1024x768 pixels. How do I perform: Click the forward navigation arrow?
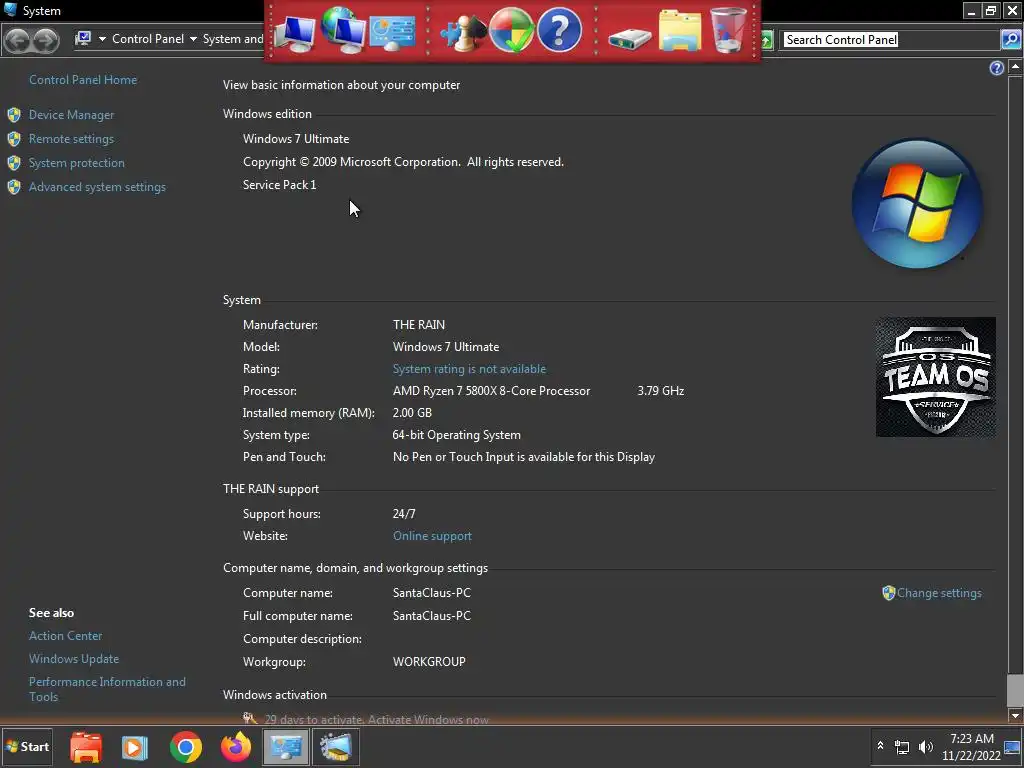[x=45, y=40]
